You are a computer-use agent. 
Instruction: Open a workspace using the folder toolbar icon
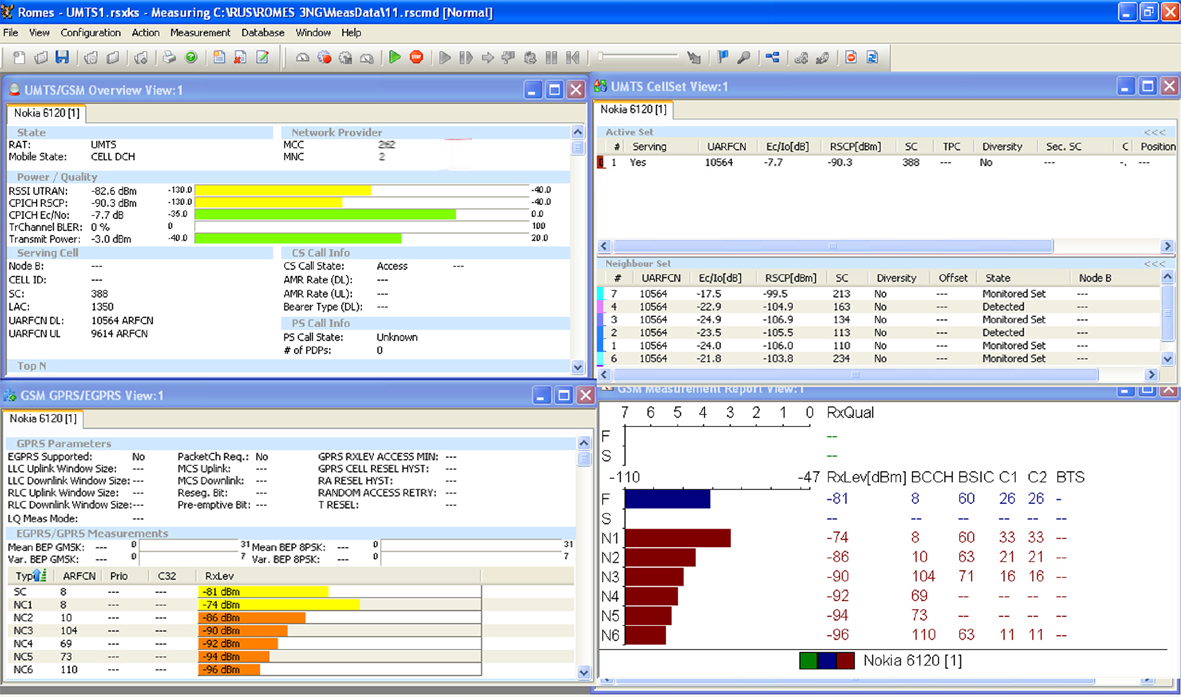coord(41,57)
